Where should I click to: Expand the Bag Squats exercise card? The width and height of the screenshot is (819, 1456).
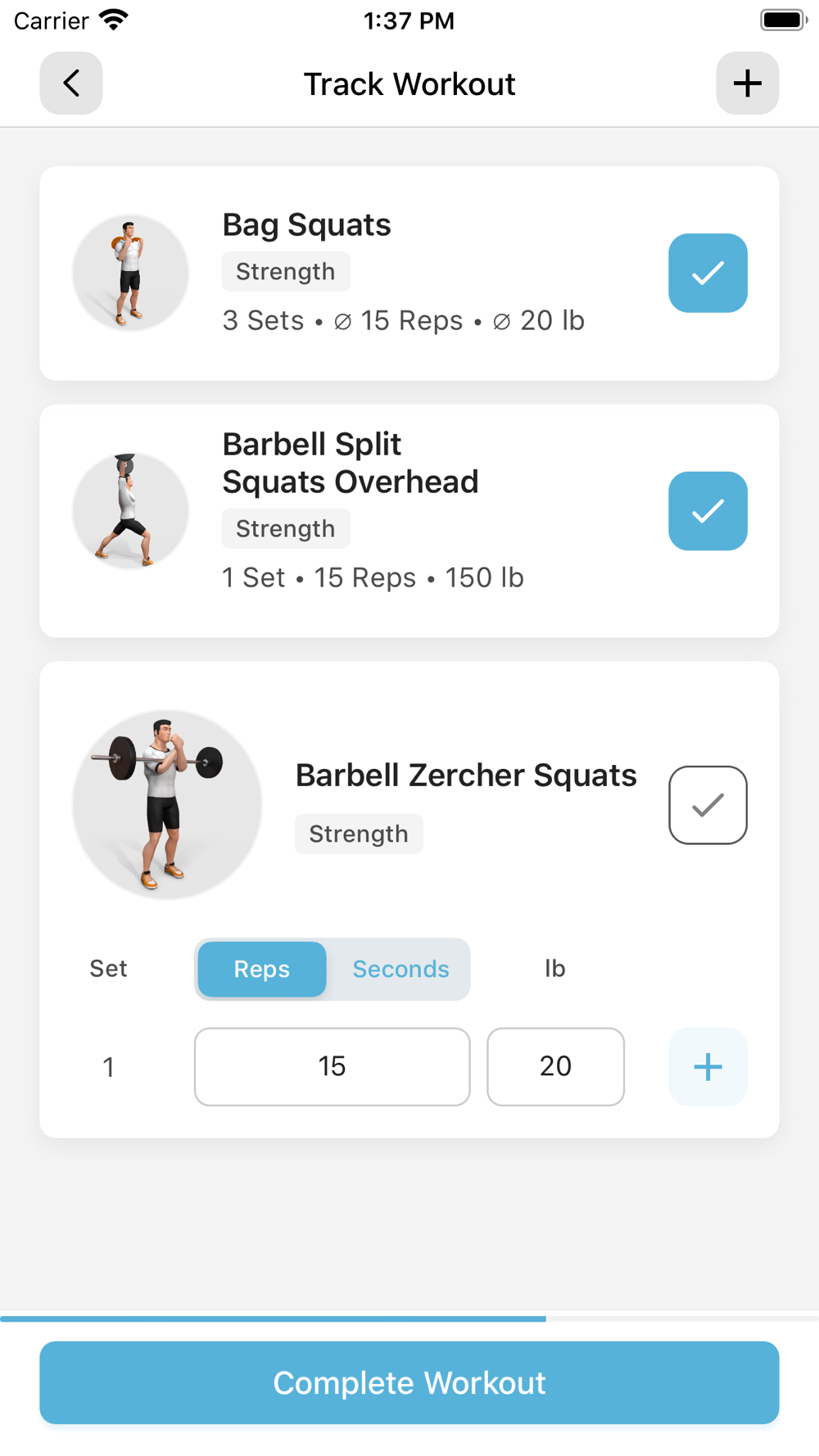(409, 273)
